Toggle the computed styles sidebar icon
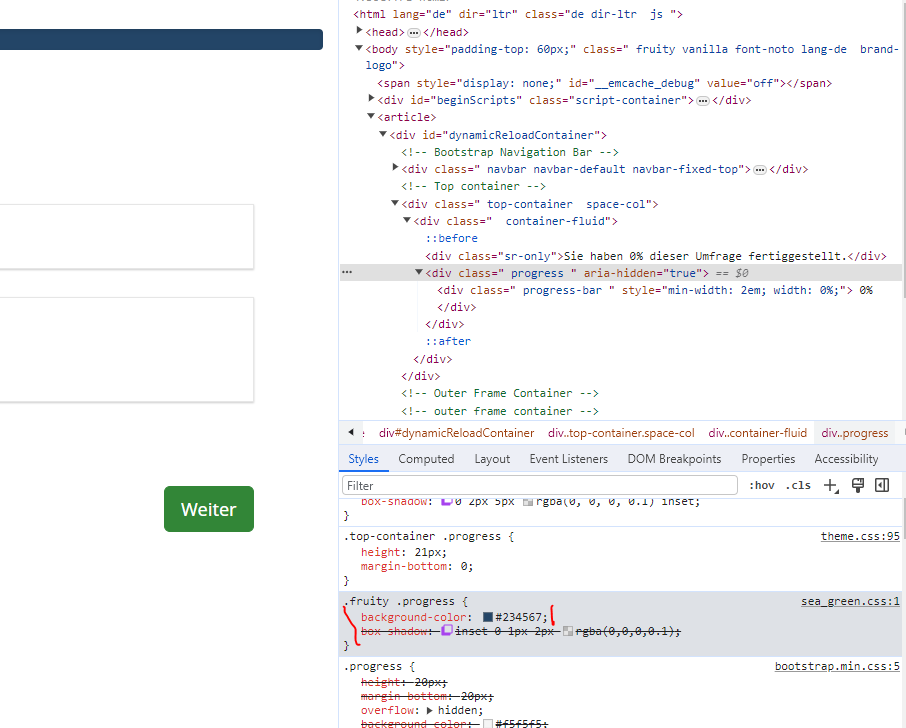Viewport: 906px width, 728px height. coord(882,485)
